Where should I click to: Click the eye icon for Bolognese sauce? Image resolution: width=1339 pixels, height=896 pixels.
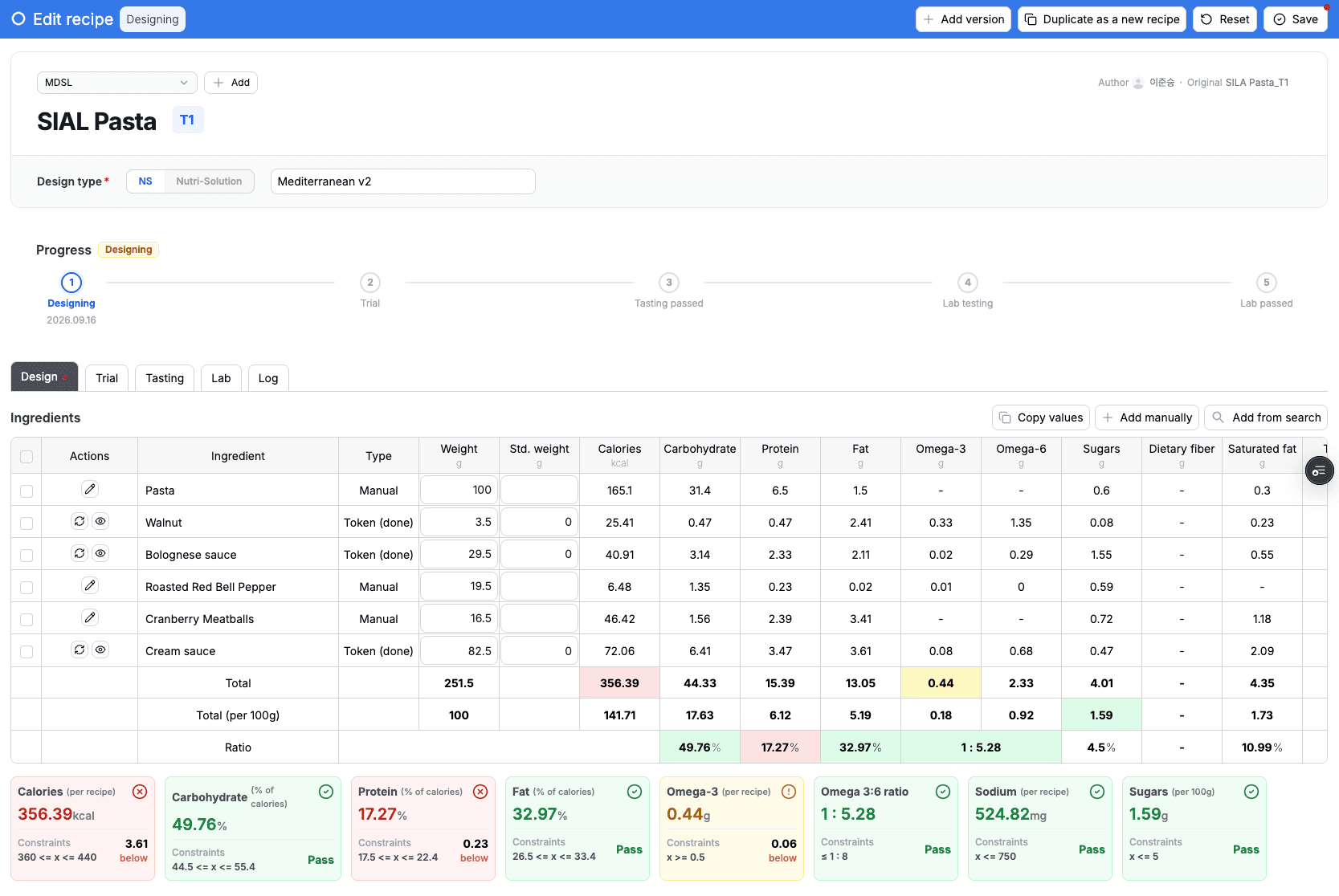[x=100, y=553]
